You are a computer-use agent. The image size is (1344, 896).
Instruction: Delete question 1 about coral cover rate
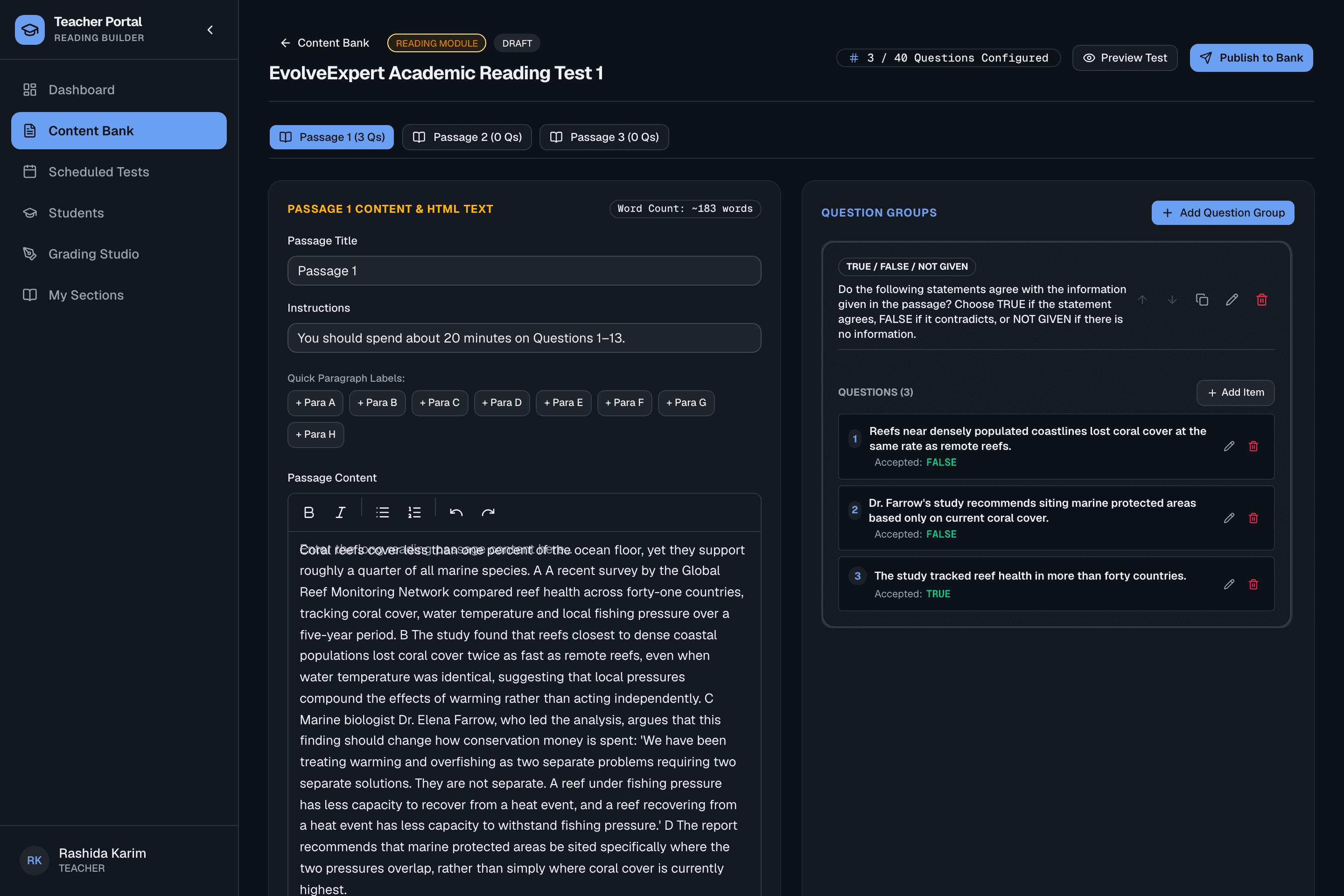[1253, 446]
